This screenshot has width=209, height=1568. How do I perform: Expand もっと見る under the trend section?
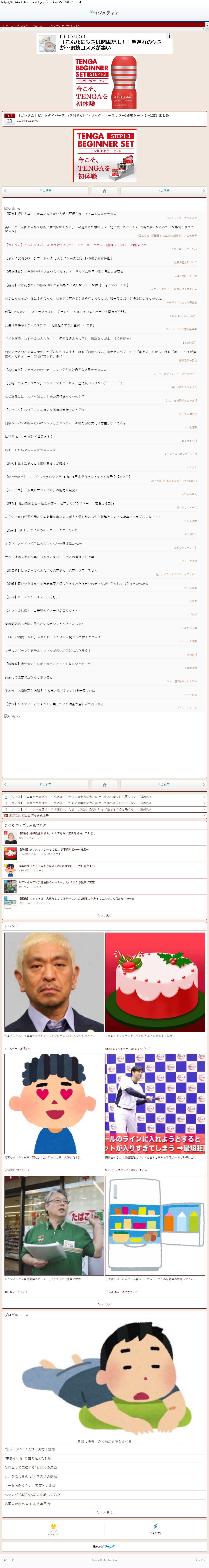click(104, 1304)
